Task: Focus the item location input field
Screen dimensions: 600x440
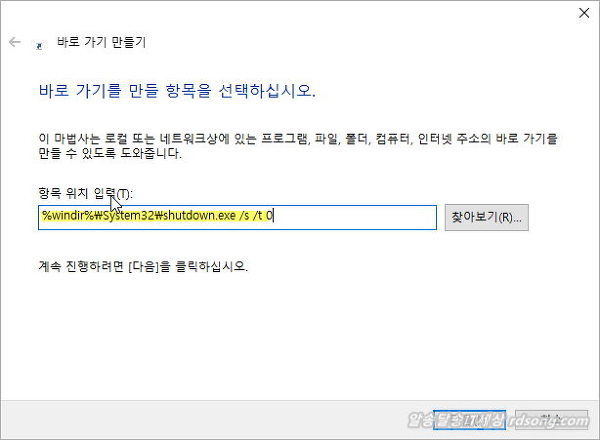Action: tap(237, 217)
